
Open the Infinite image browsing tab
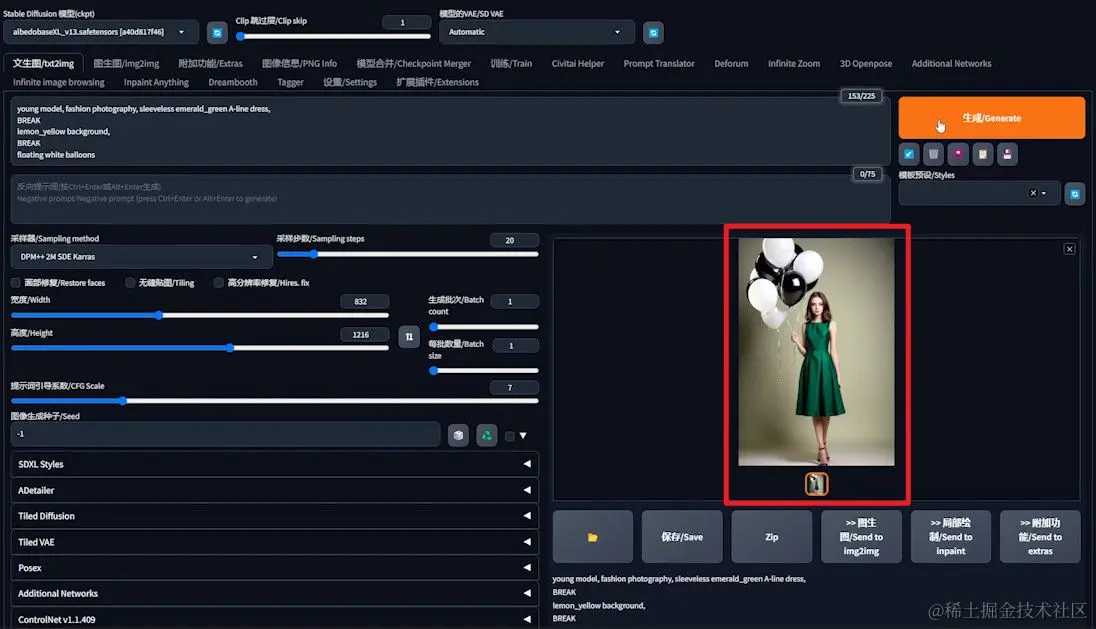click(x=59, y=82)
